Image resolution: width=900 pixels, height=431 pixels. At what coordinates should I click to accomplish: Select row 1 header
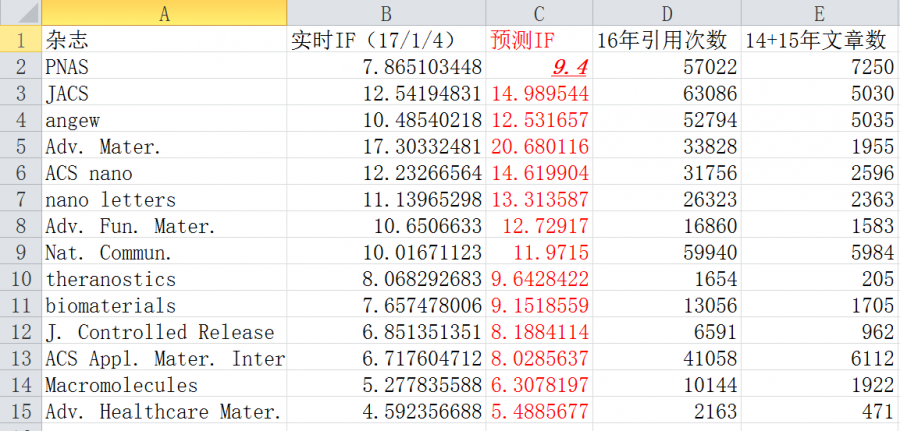[21, 40]
